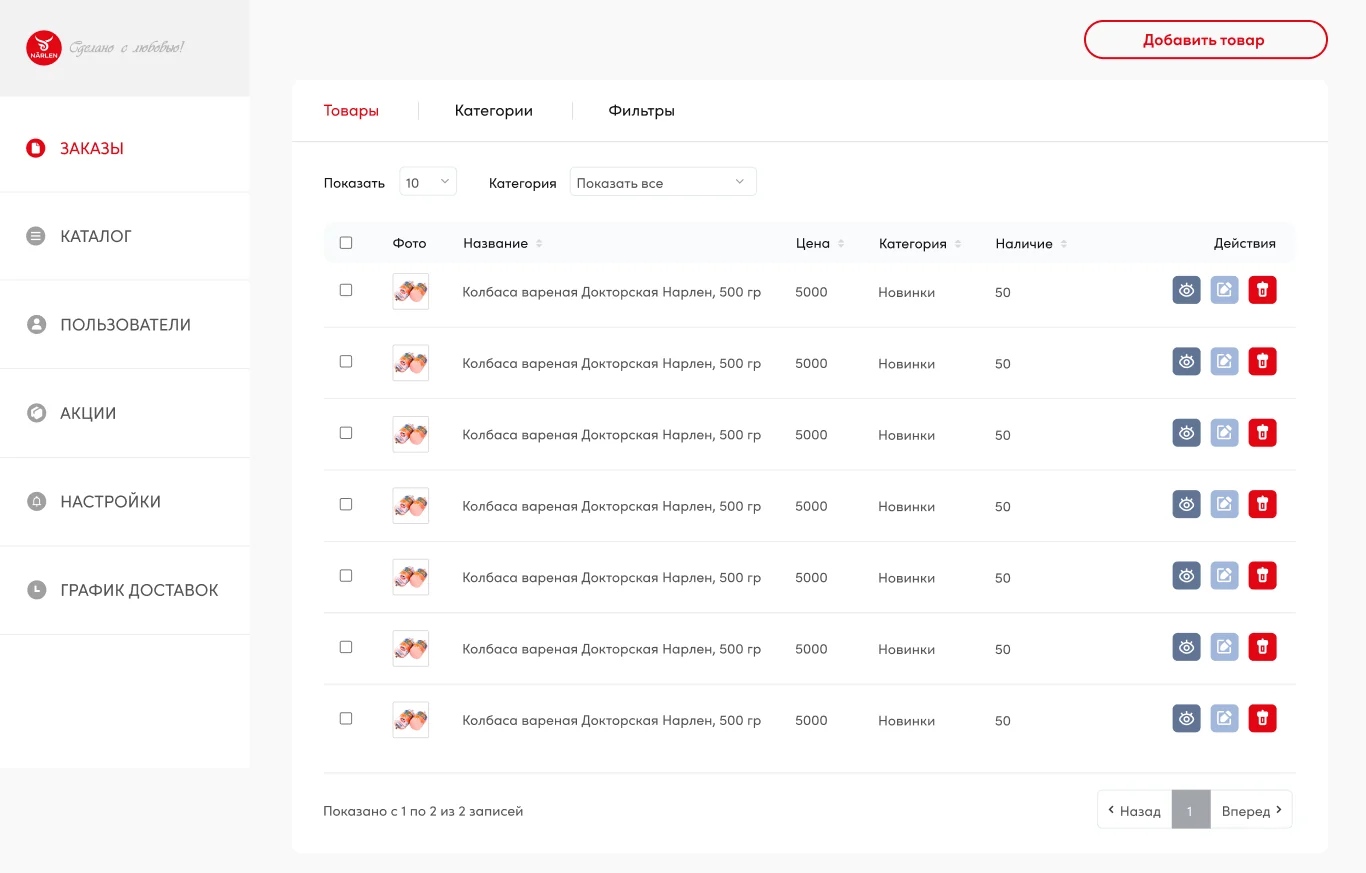1366x873 pixels.
Task: Click the red Заказы sidebar icon
Action: click(x=36, y=148)
